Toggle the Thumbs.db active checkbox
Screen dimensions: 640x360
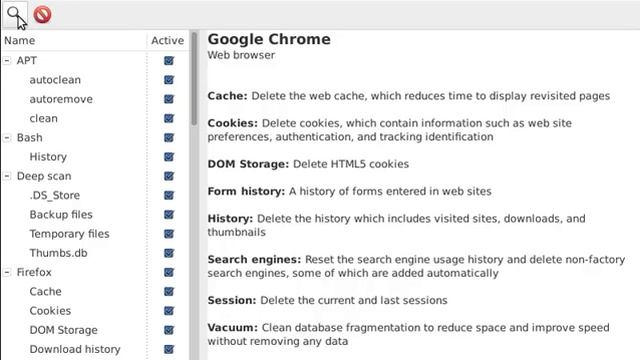coord(169,253)
